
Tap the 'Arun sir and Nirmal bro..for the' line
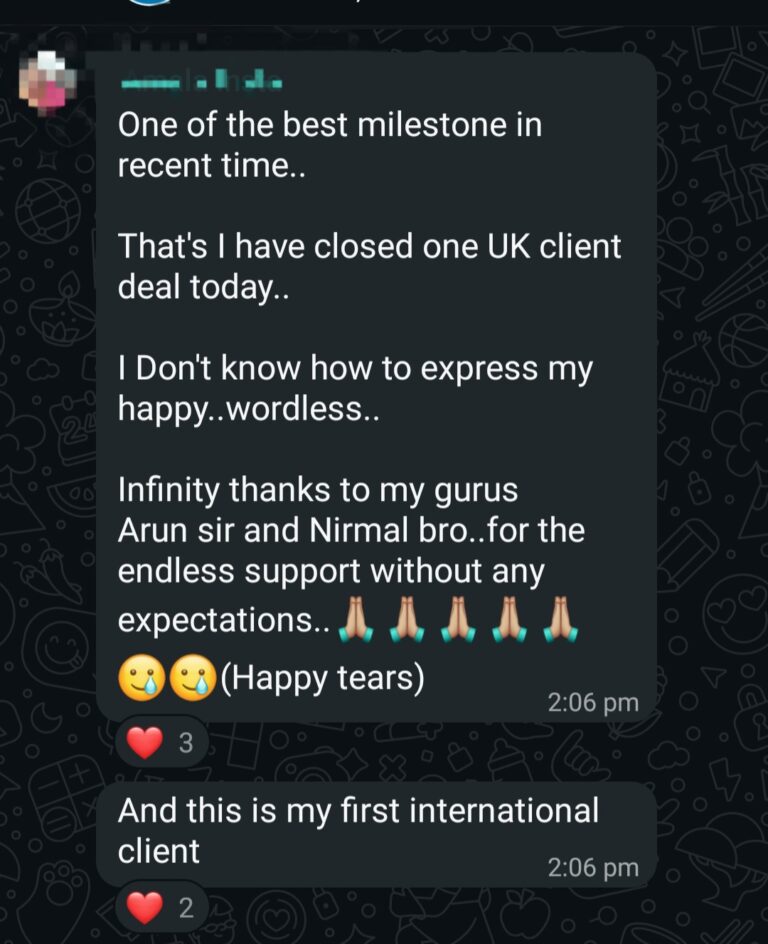pyautogui.click(x=351, y=530)
